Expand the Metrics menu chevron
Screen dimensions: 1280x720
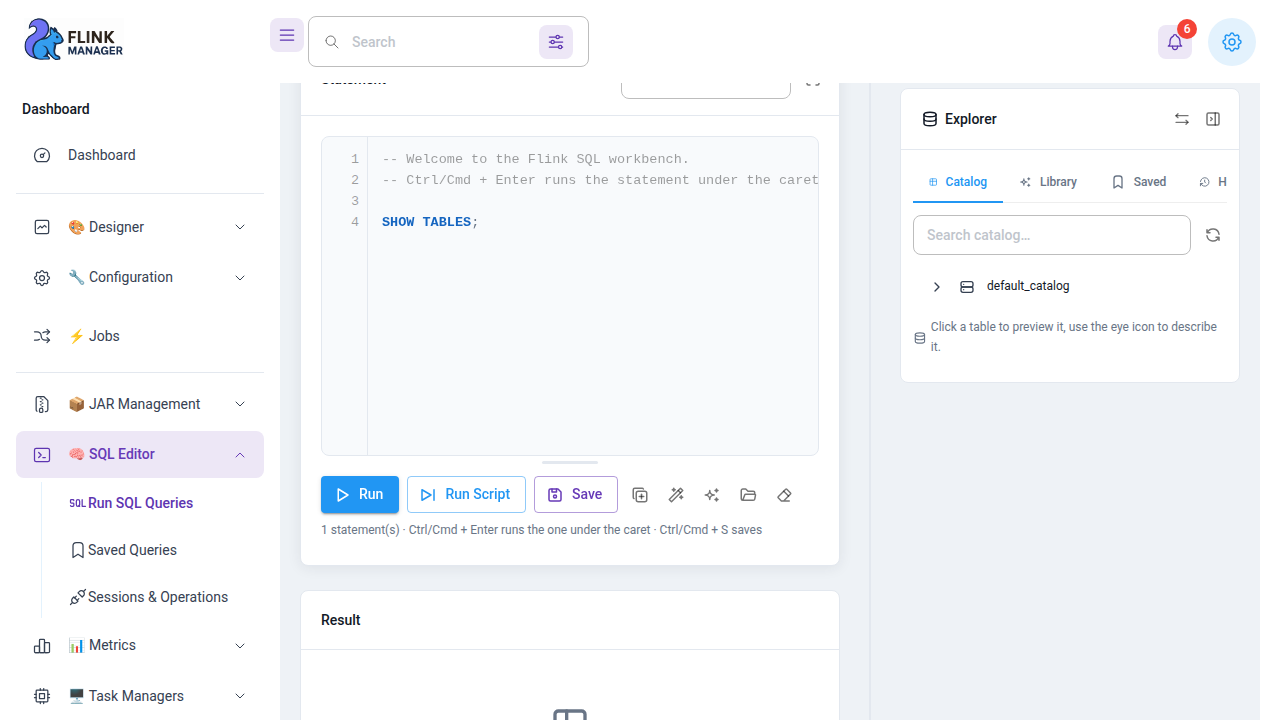click(x=240, y=646)
